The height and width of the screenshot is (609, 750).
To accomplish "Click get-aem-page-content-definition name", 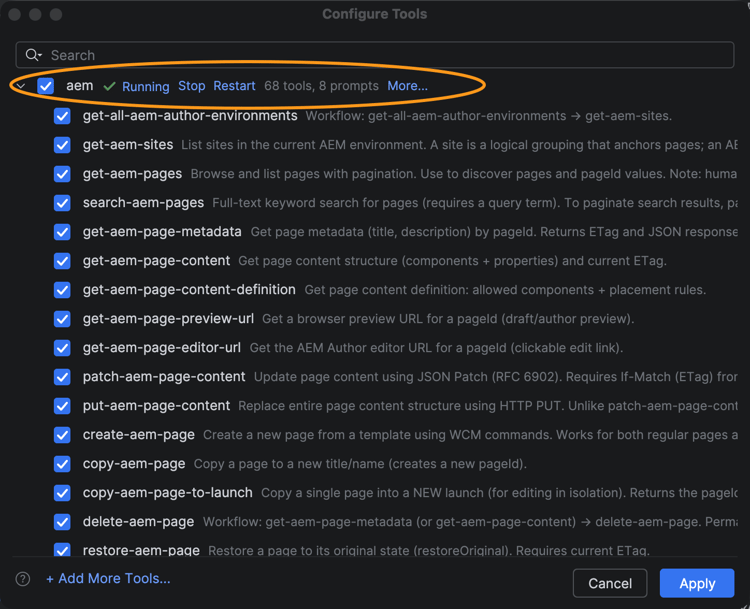I will pyautogui.click(x=189, y=290).
